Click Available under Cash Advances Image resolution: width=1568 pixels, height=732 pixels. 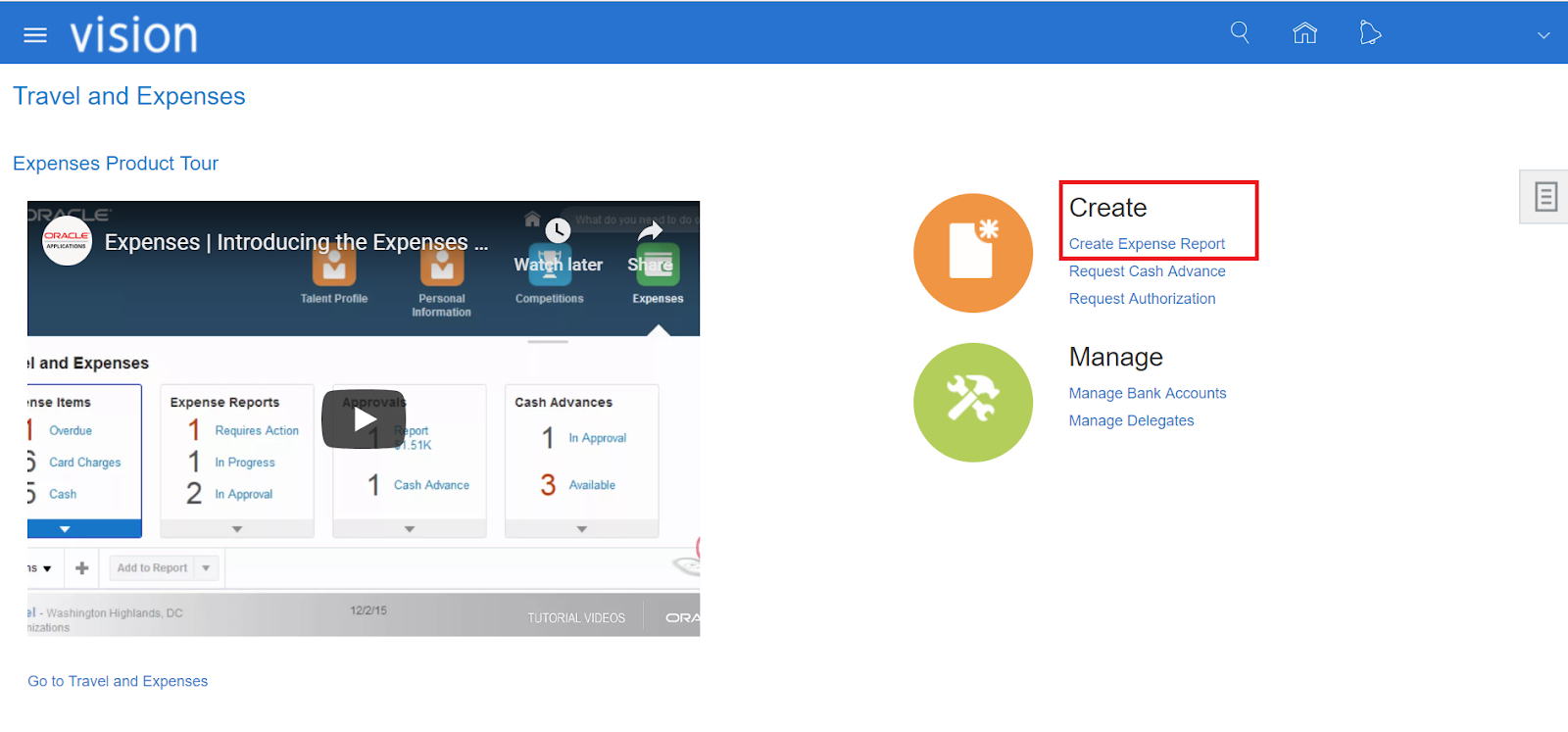592,485
